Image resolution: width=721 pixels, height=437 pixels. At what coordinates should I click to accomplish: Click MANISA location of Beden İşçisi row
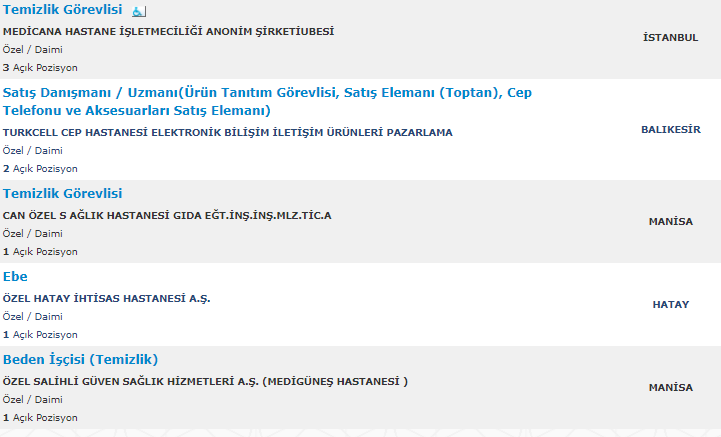[671, 388]
